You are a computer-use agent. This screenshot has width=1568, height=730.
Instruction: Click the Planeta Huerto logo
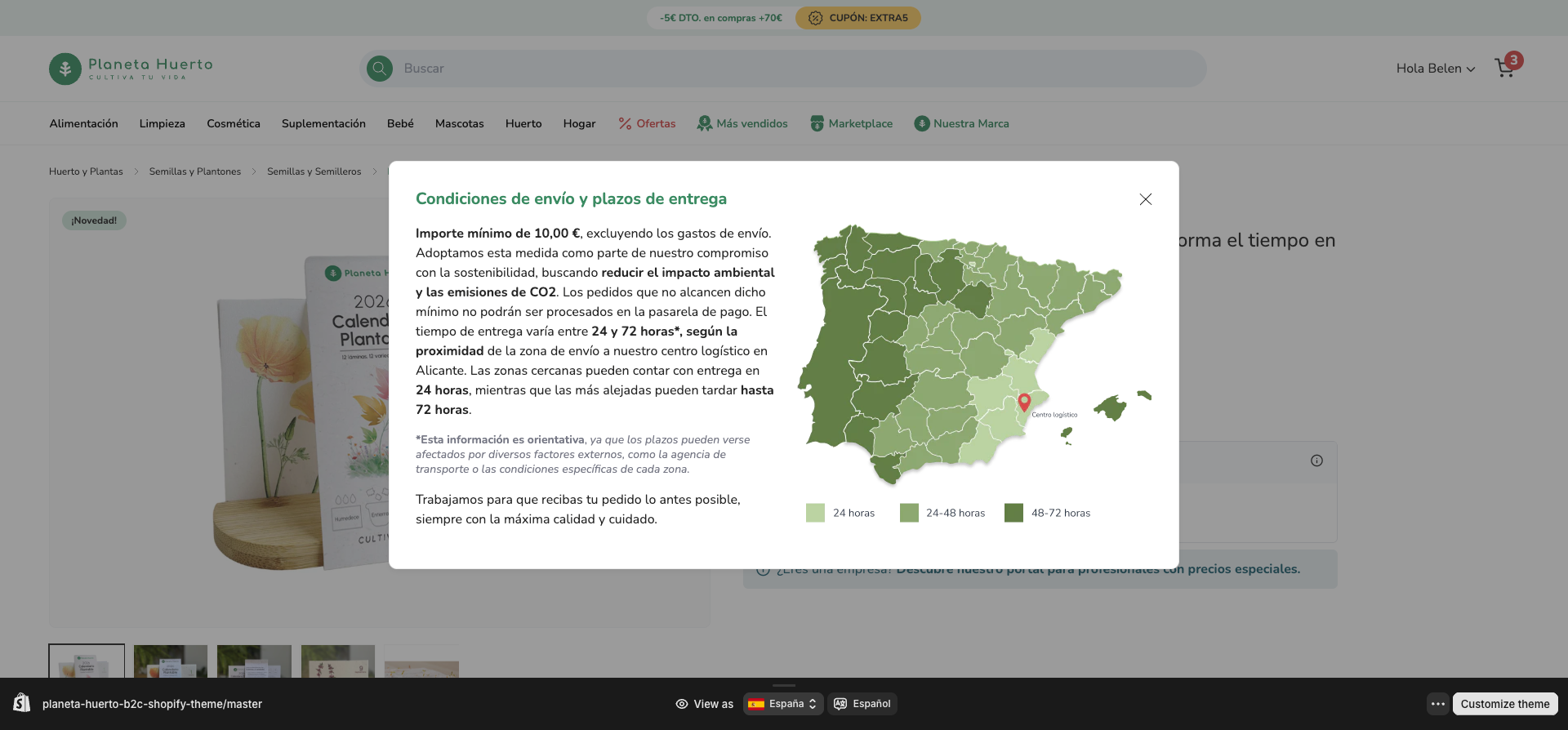[x=131, y=69]
